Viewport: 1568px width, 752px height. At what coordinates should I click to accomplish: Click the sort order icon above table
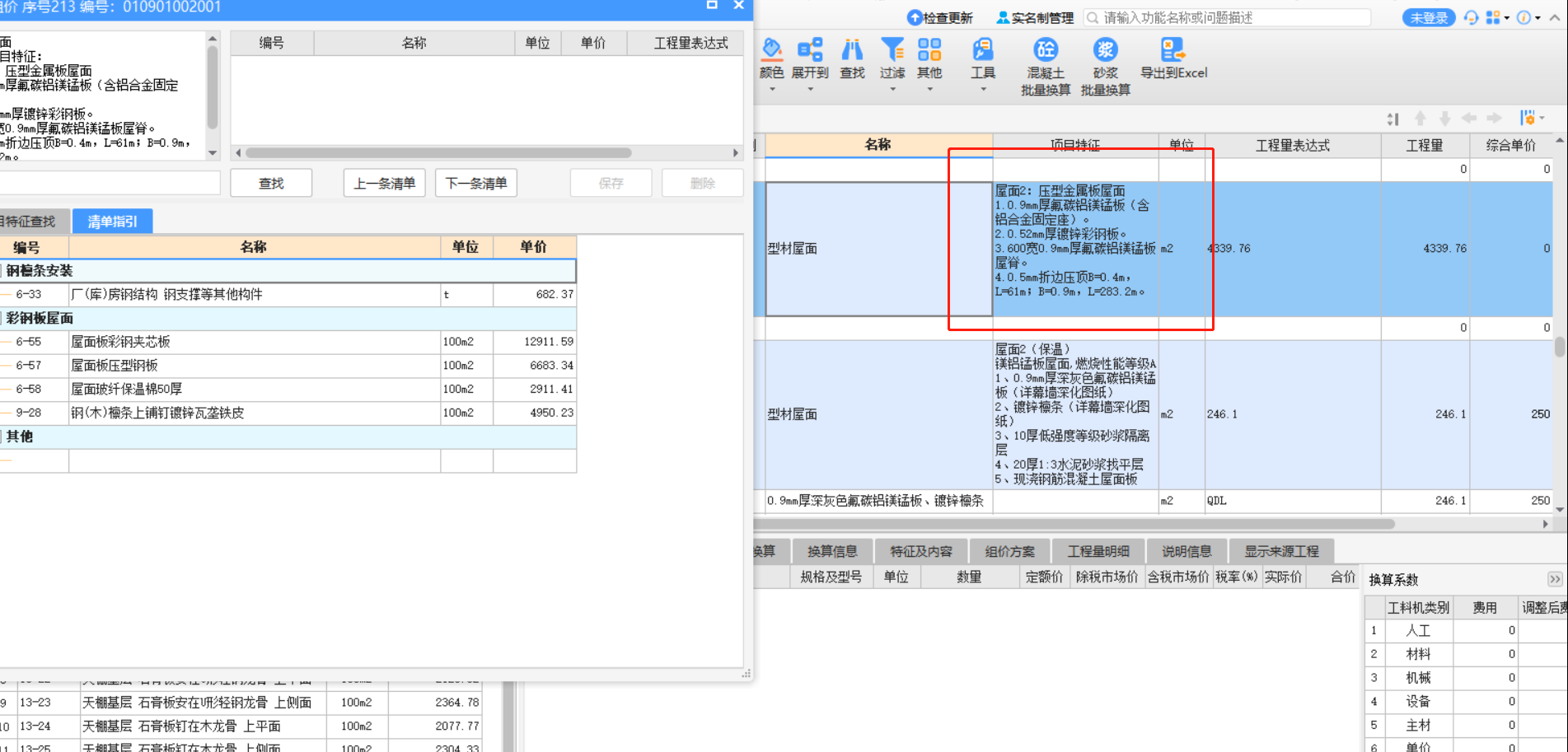[1392, 119]
